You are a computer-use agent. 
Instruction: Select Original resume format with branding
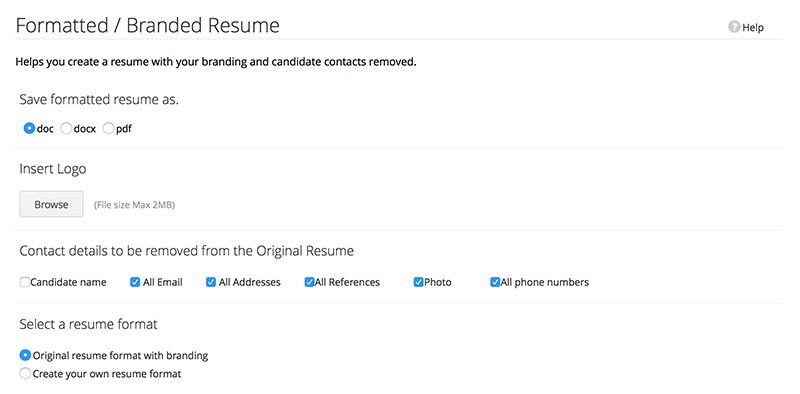(25, 355)
